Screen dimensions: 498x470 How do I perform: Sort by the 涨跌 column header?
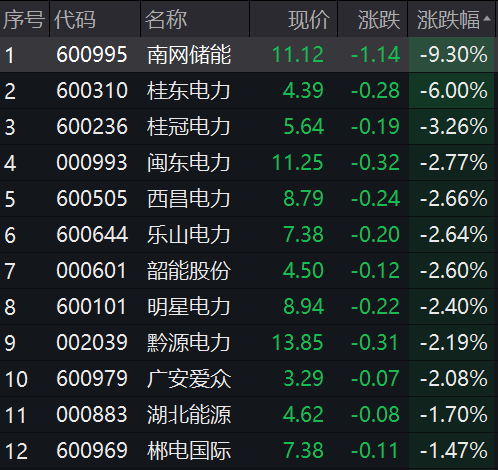pyautogui.click(x=373, y=19)
